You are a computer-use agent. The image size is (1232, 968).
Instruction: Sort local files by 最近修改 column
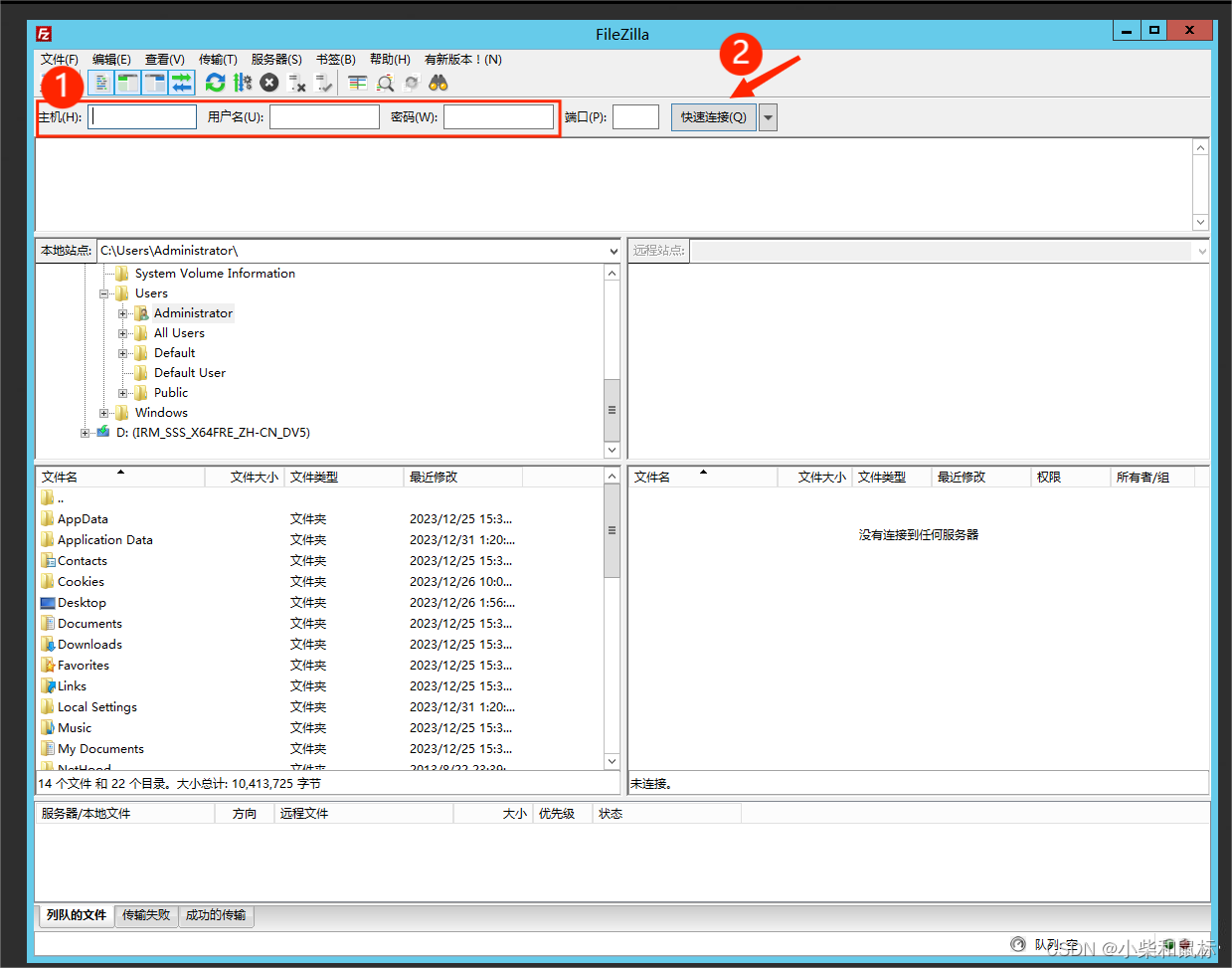[x=462, y=478]
